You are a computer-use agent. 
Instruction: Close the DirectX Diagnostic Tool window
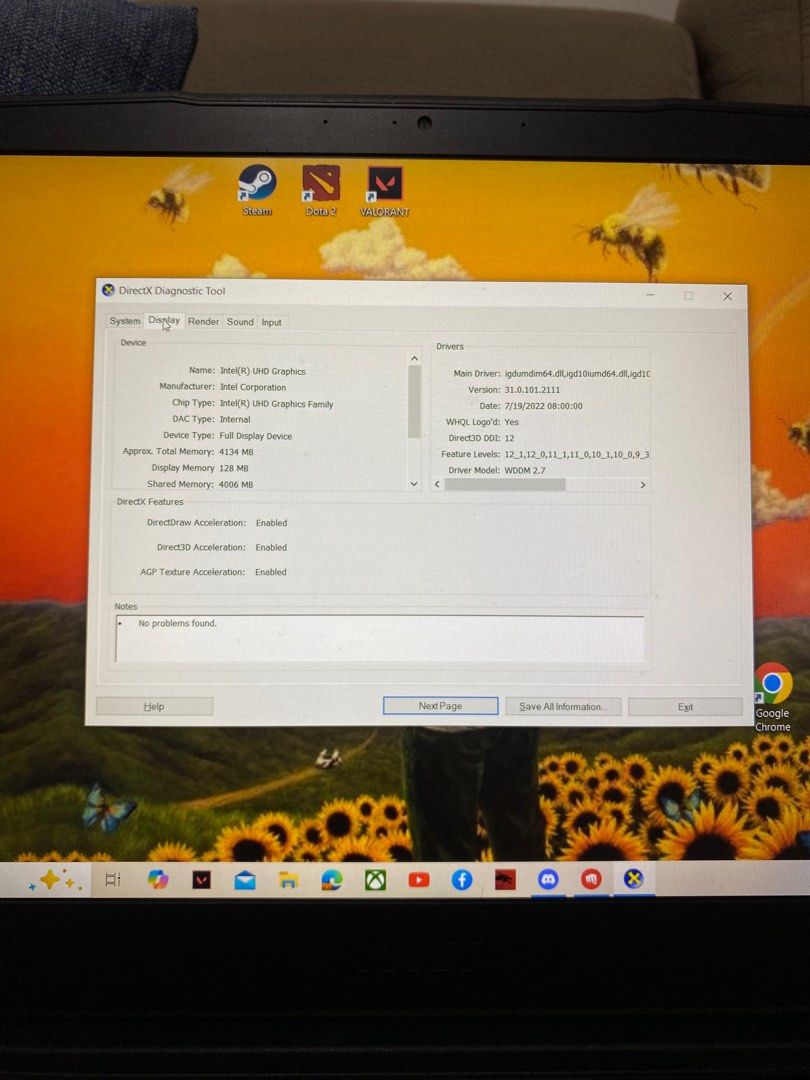pyautogui.click(x=727, y=296)
